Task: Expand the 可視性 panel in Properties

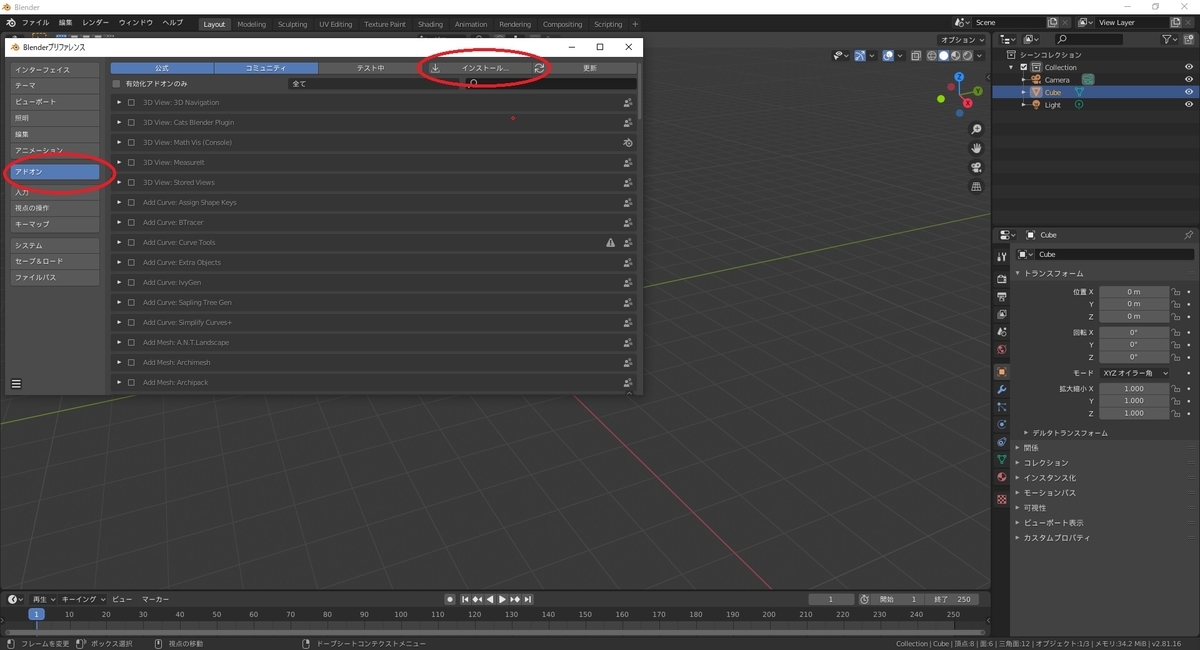Action: (1019, 507)
